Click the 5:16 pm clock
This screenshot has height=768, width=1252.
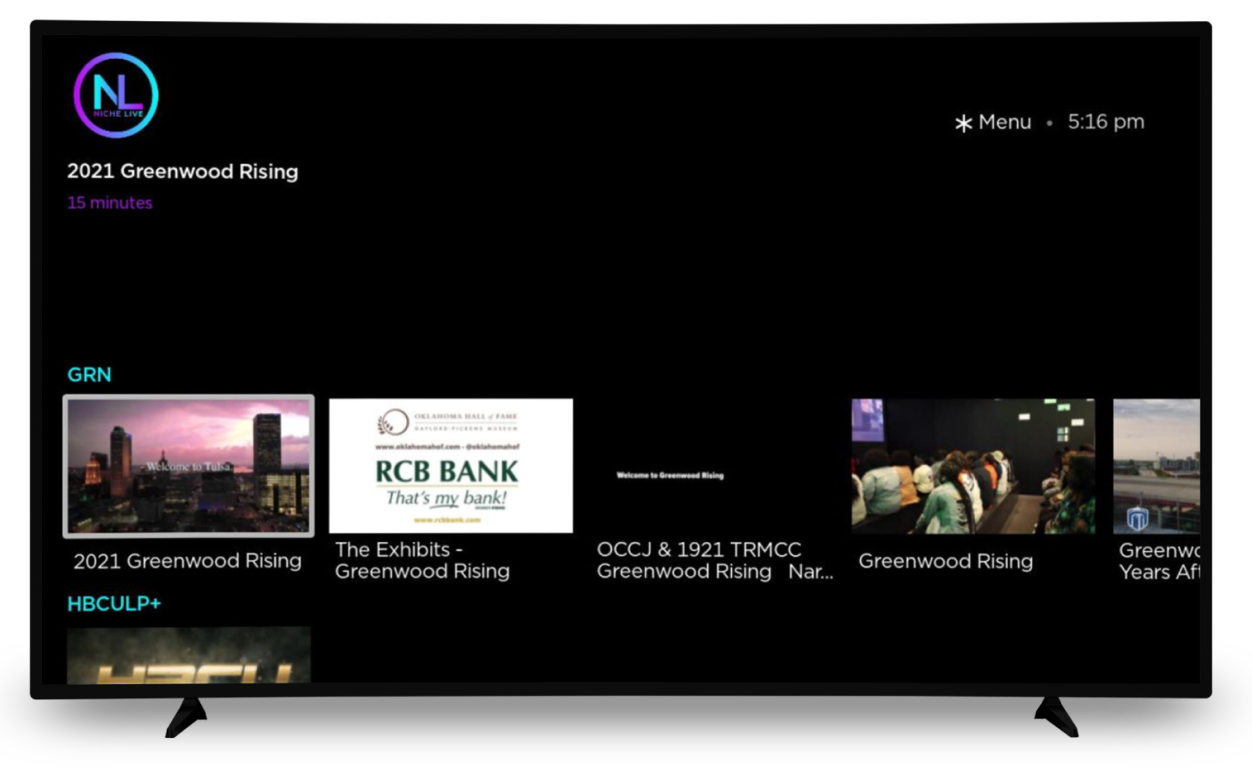point(1106,122)
